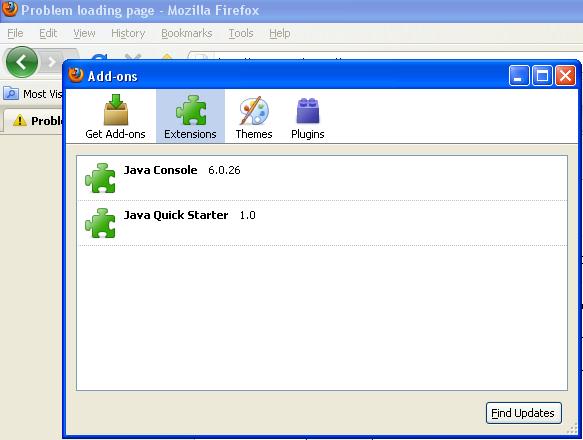This screenshot has height=440, width=583.
Task: Click the Firefox icon in Add-ons title bar
Action: (x=76, y=76)
